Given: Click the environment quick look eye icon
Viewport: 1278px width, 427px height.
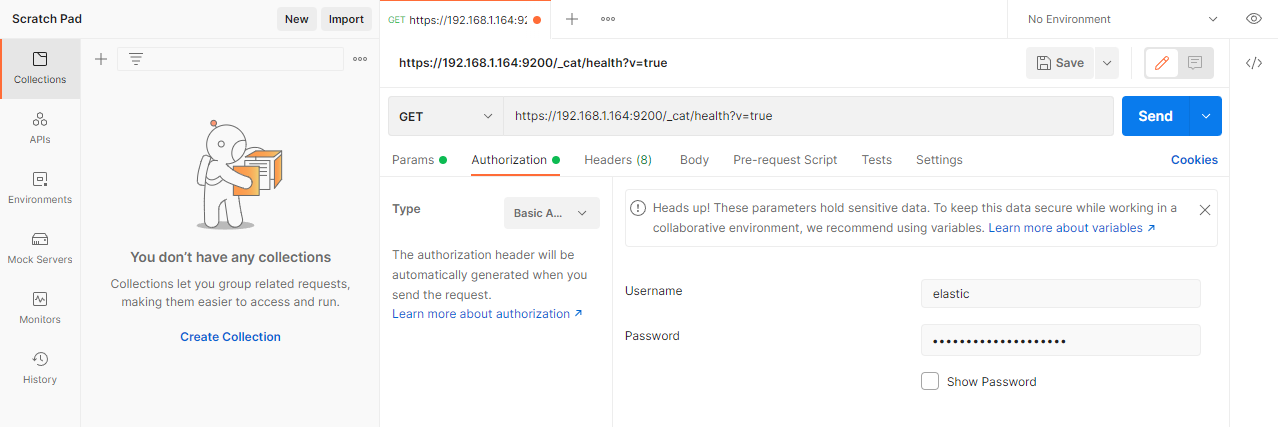Looking at the screenshot, I should (1253, 19).
